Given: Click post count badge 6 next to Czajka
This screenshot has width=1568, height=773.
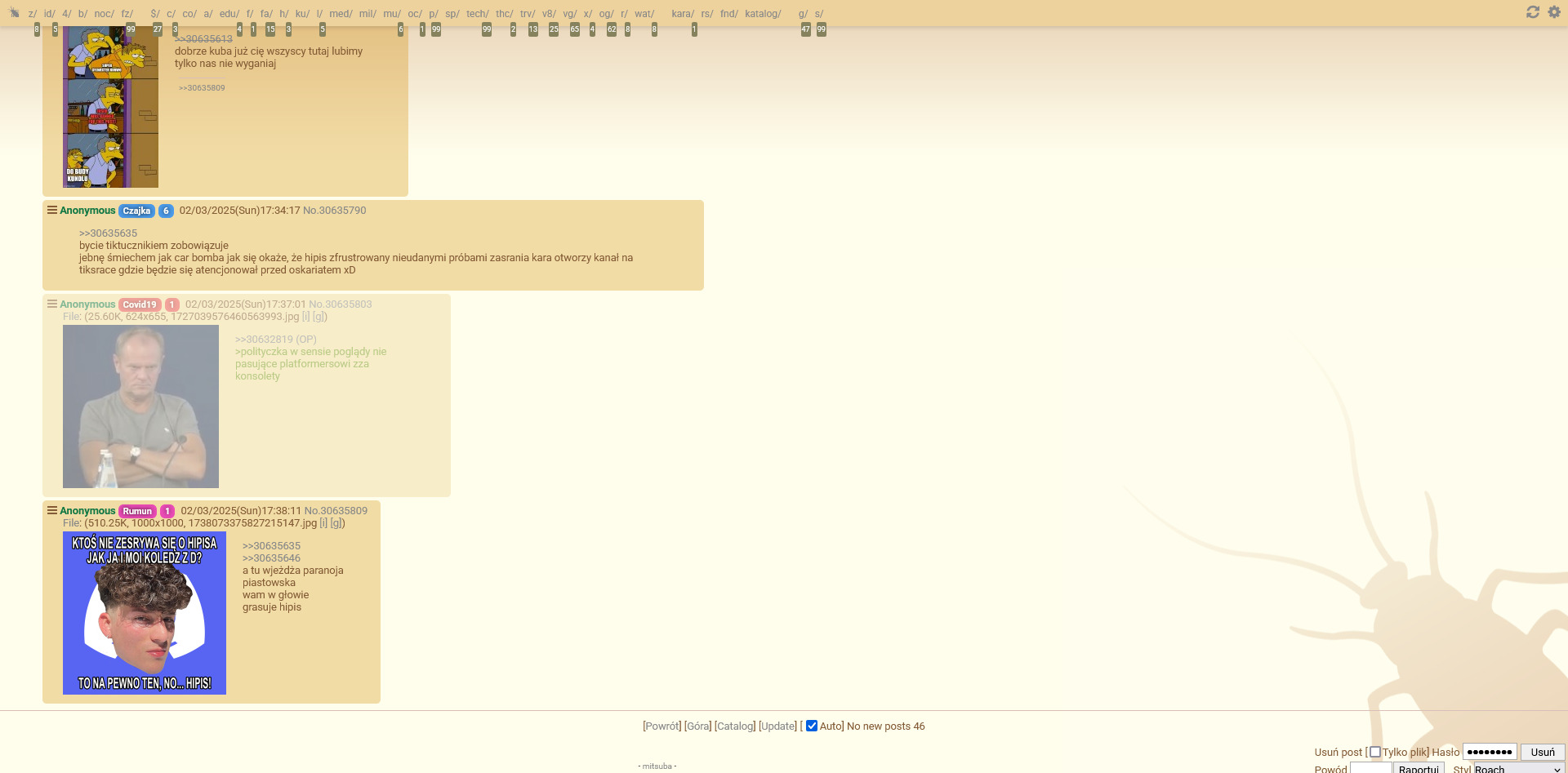Looking at the screenshot, I should tap(166, 211).
